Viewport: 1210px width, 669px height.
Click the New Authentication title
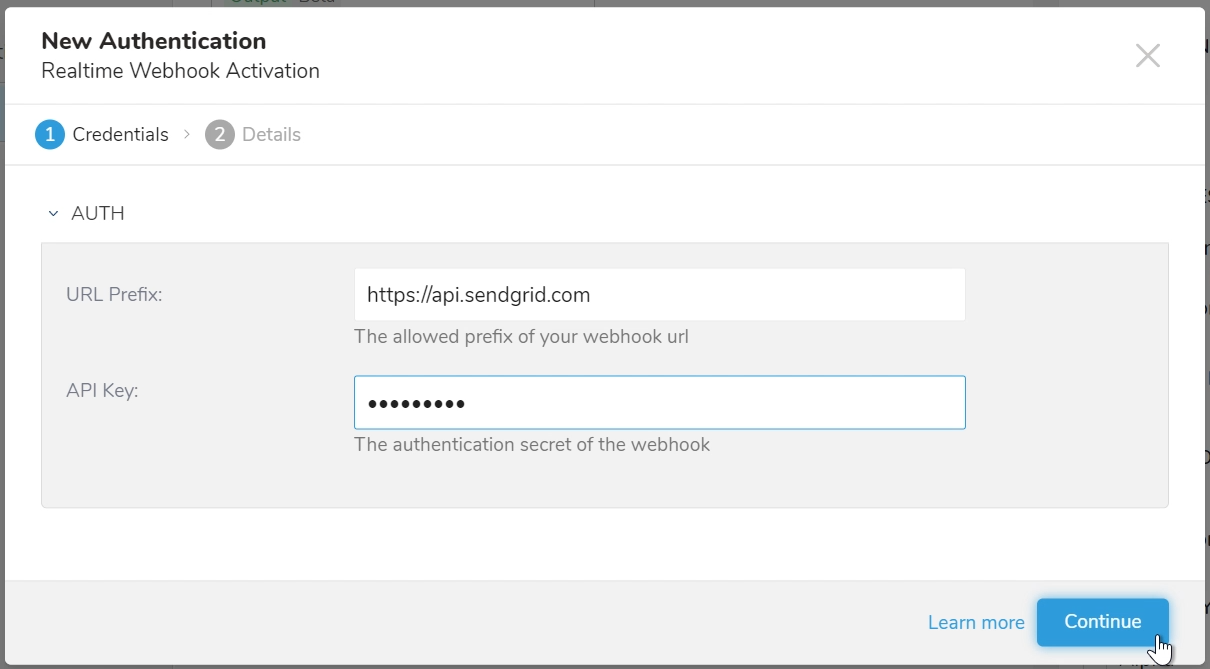coord(153,41)
